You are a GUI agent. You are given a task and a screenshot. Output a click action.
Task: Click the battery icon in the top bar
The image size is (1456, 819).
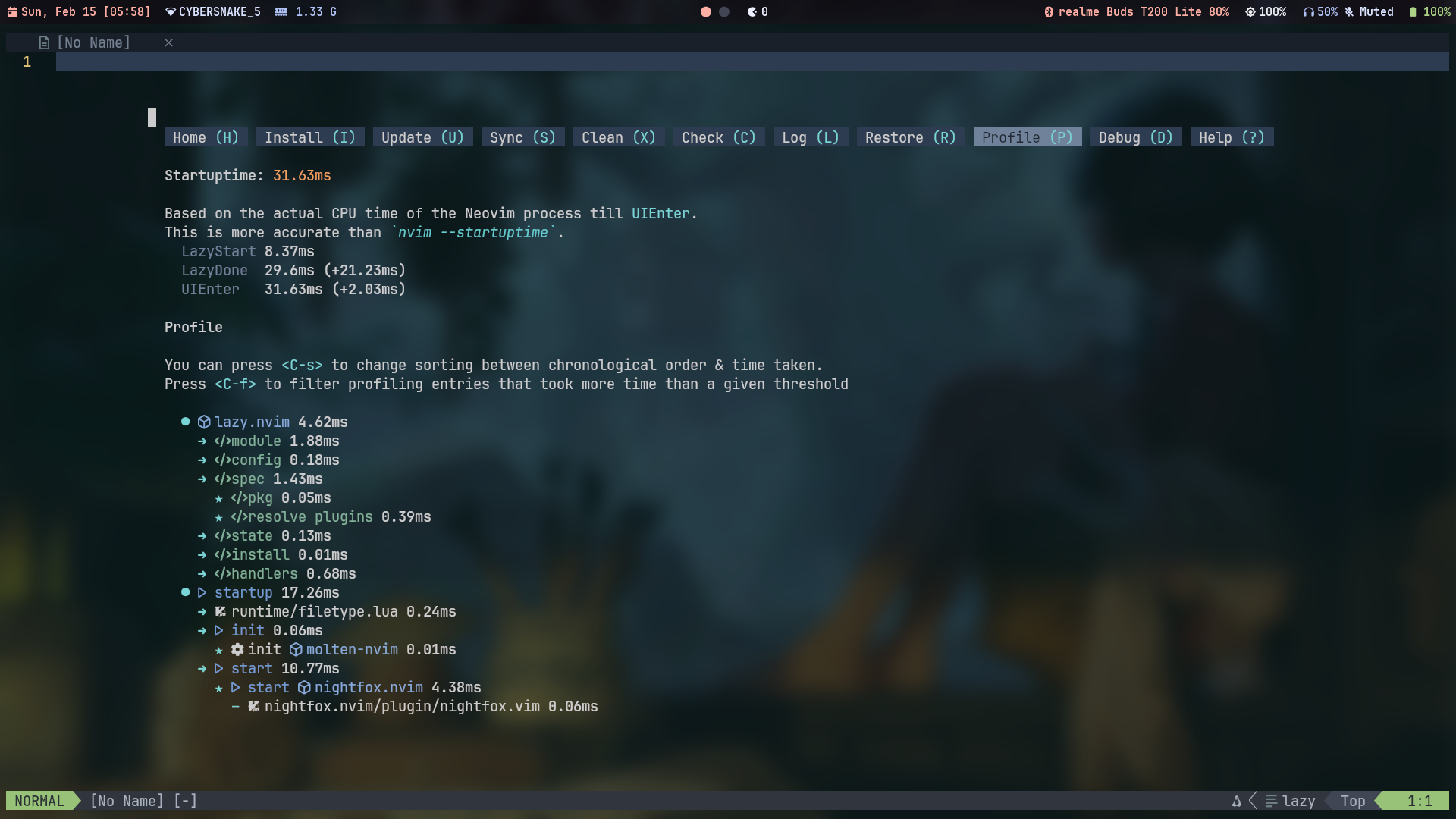(1412, 11)
